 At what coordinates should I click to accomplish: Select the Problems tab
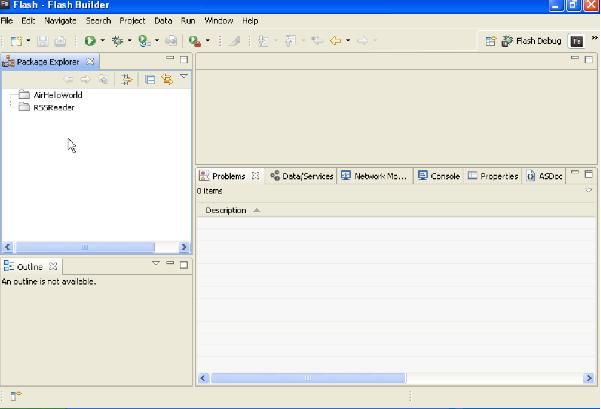(x=228, y=176)
